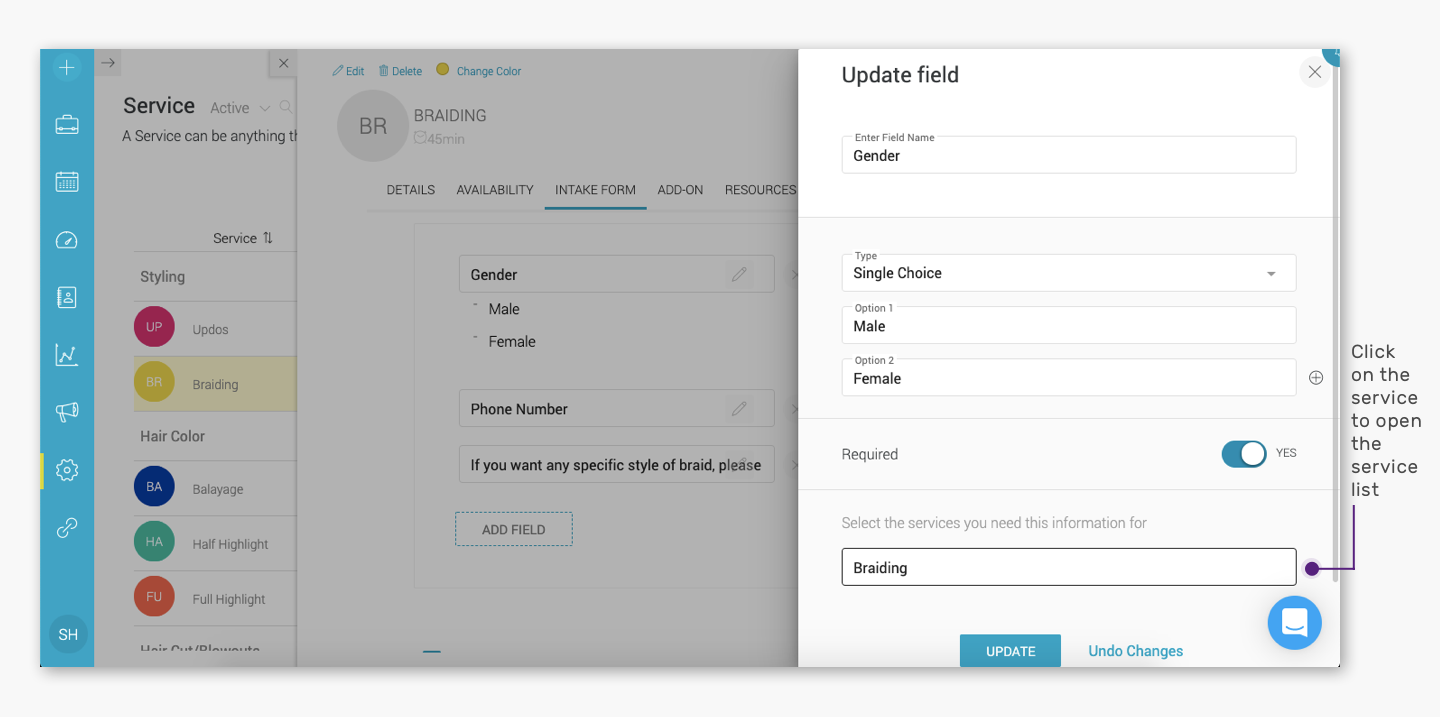The image size is (1440, 718).
Task: Open the briefcase services icon in sidebar
Action: click(x=67, y=125)
